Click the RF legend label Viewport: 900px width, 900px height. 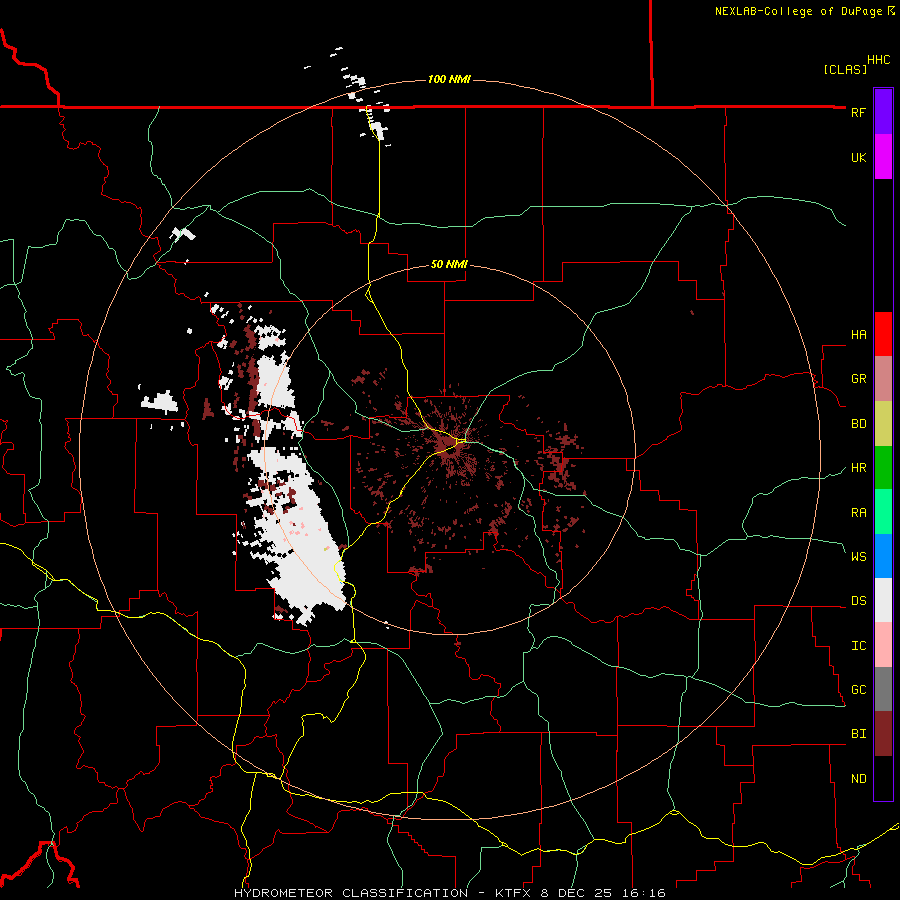pyautogui.click(x=858, y=112)
